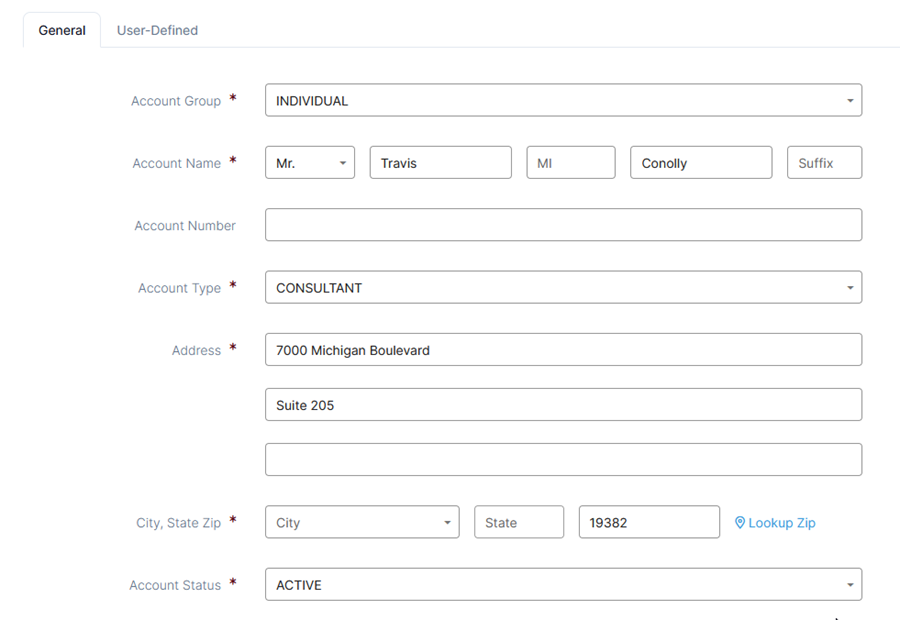The width and height of the screenshot is (900, 620).
Task: Open the City dropdown
Action: click(x=362, y=522)
